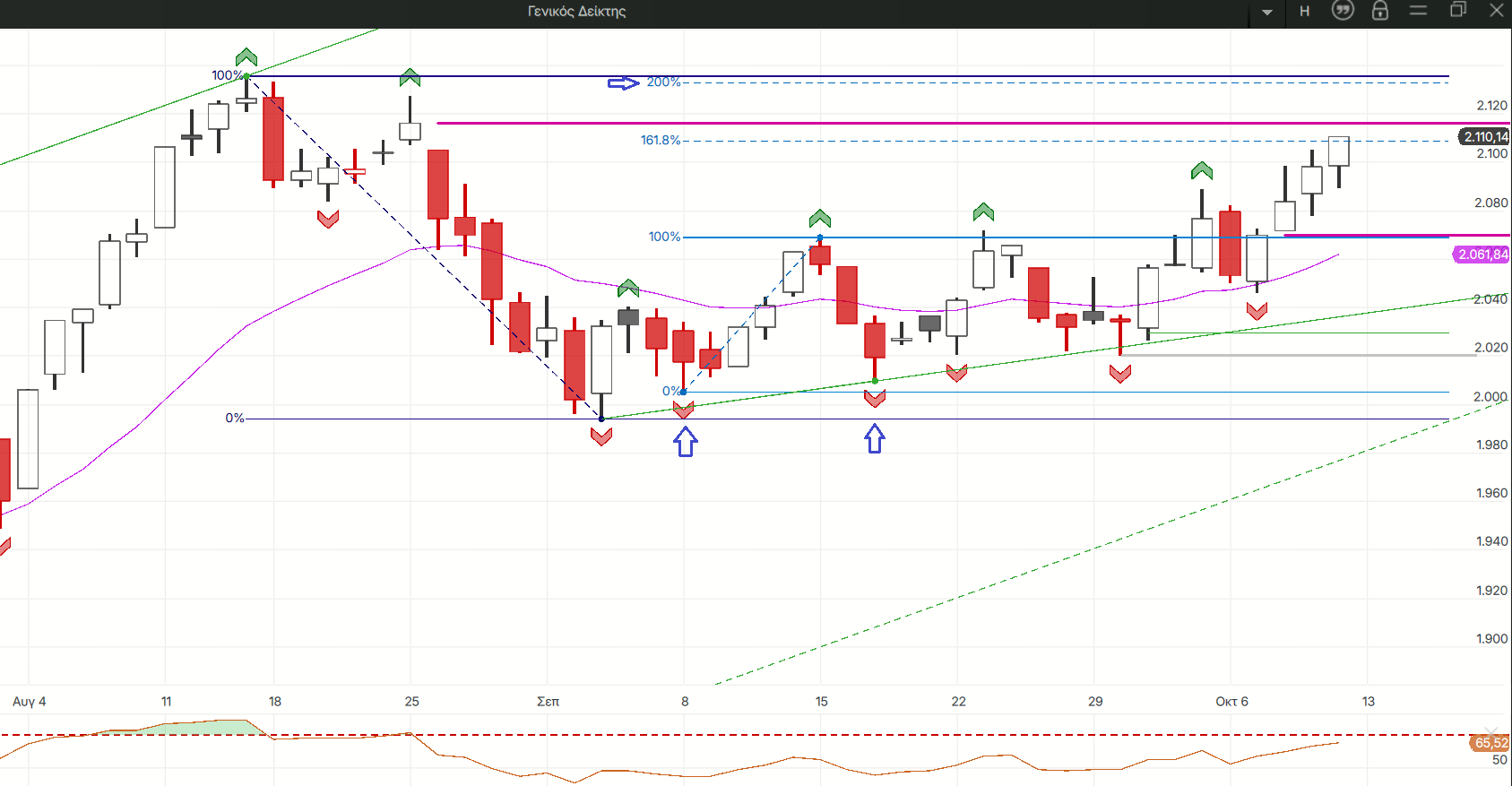Click the green up chevron above early October candle
Image resolution: width=1512 pixels, height=786 pixels.
click(x=1202, y=170)
